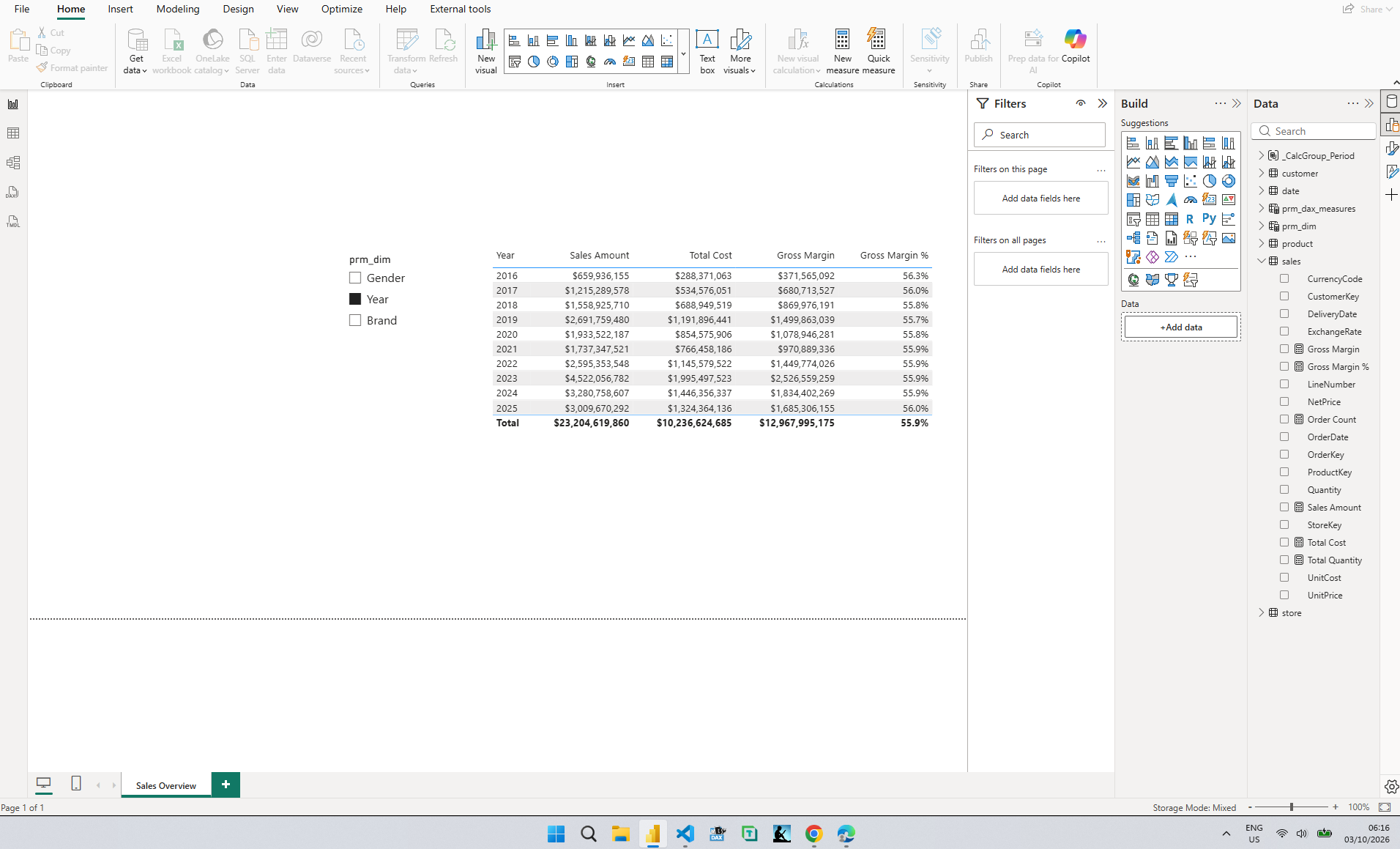The height and width of the screenshot is (849, 1400).
Task: Select the R script visual icon
Action: 1190,219
